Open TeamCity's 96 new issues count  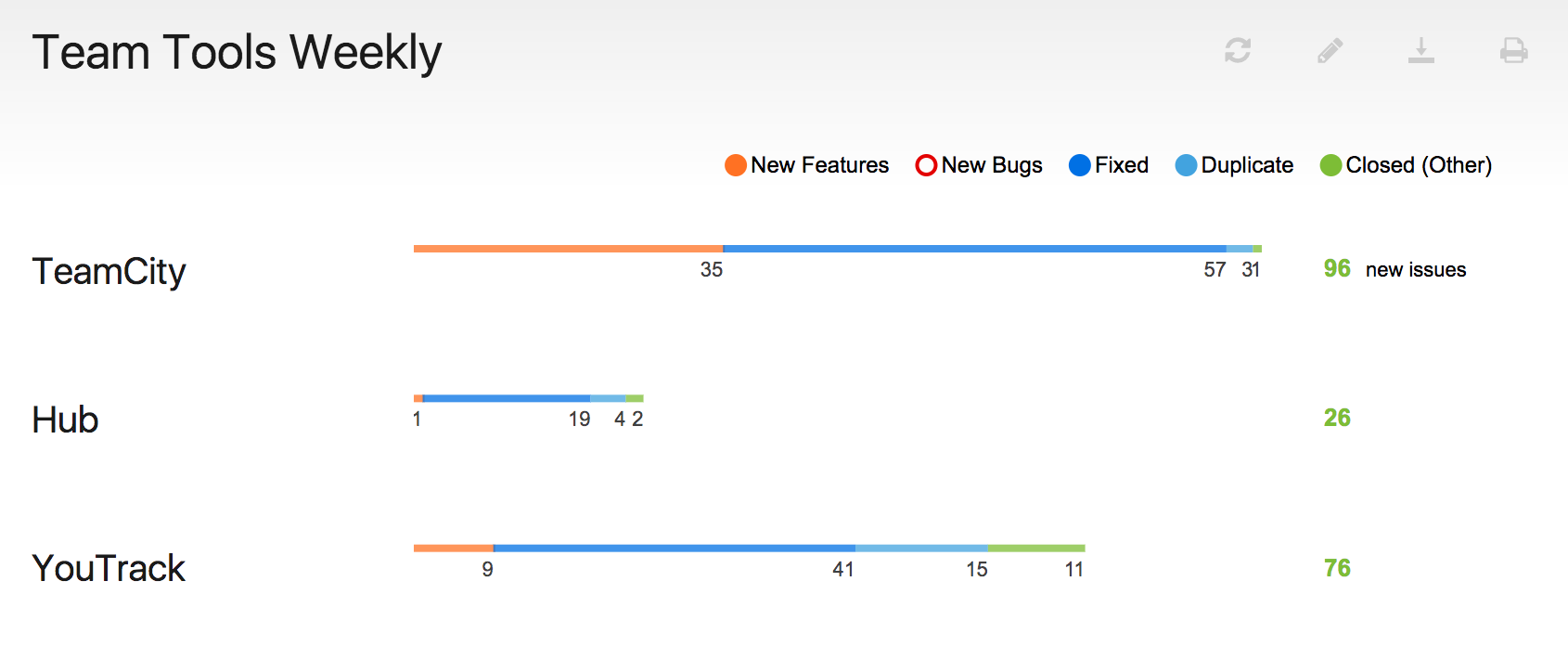coord(1337,269)
